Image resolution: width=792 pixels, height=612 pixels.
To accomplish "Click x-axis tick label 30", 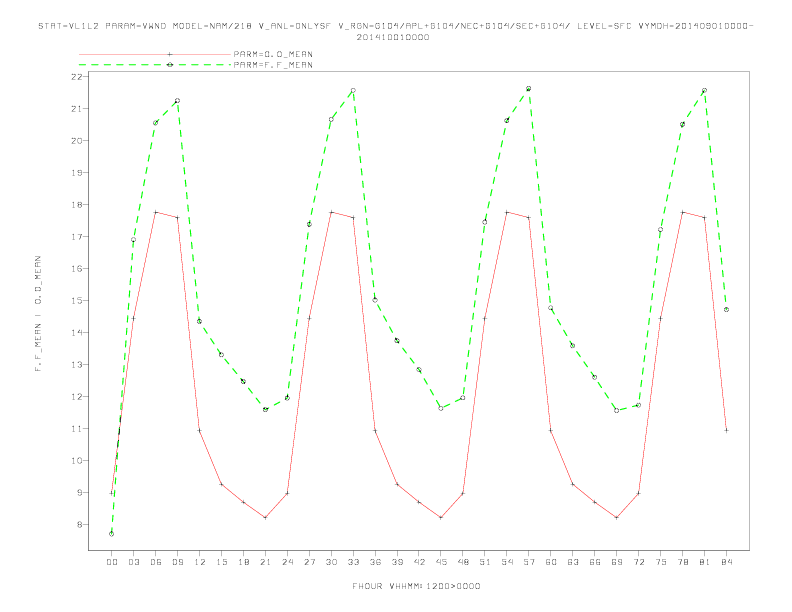I will [x=331, y=562].
